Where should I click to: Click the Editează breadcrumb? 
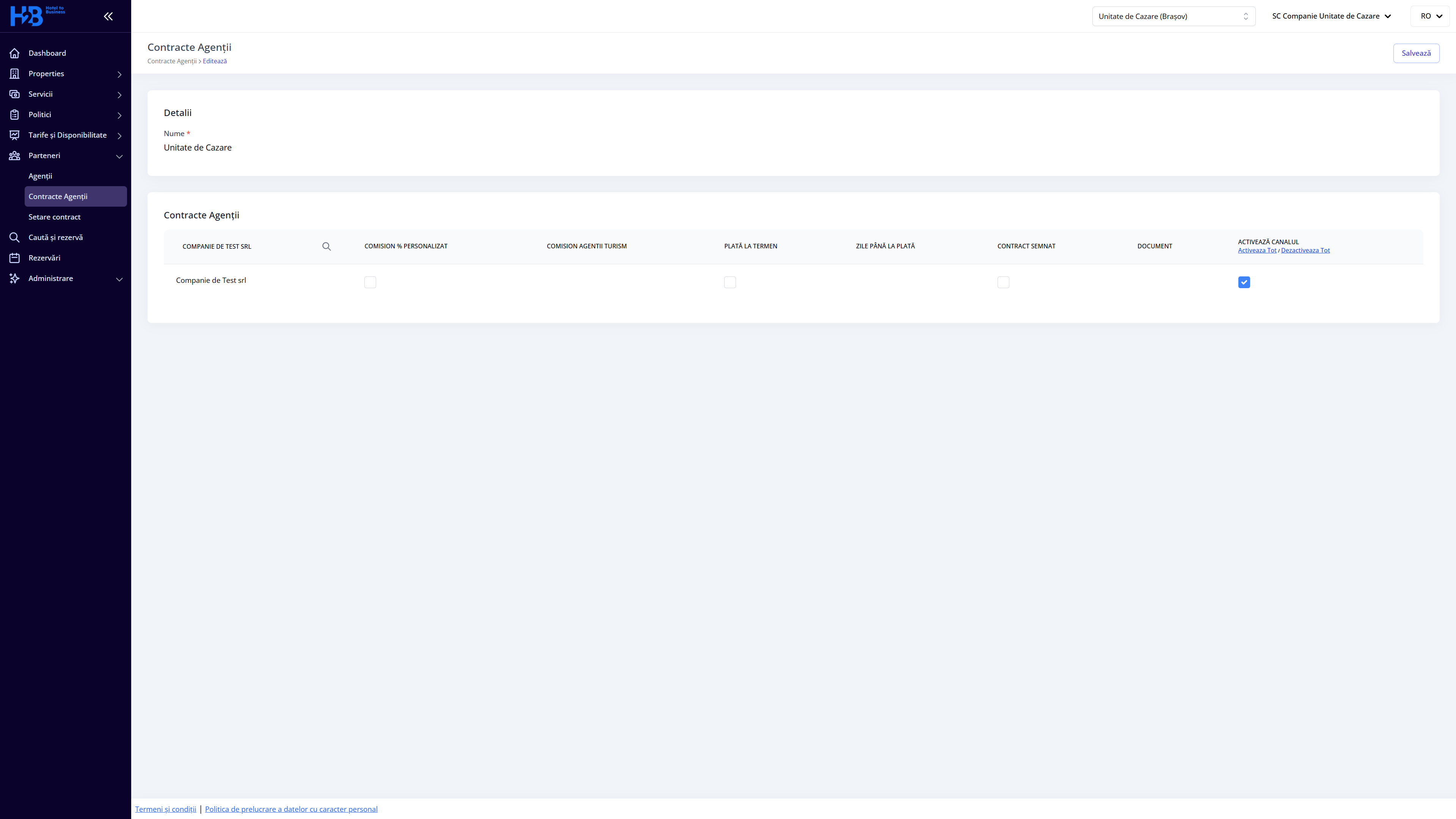coord(215,61)
